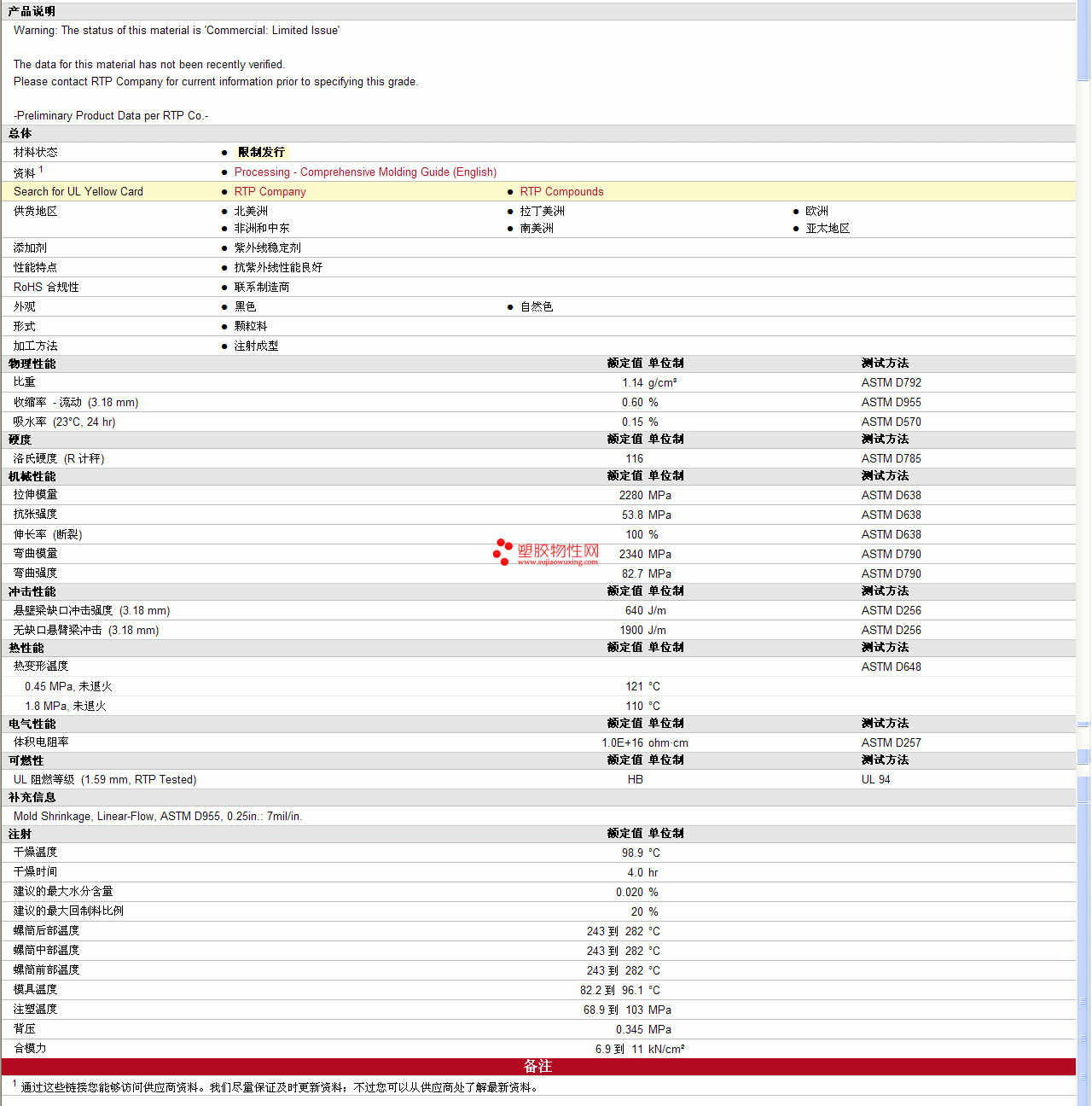Select the '82.2 到 96.1' mold temperature range
The image size is (1092, 1106).
612,991
